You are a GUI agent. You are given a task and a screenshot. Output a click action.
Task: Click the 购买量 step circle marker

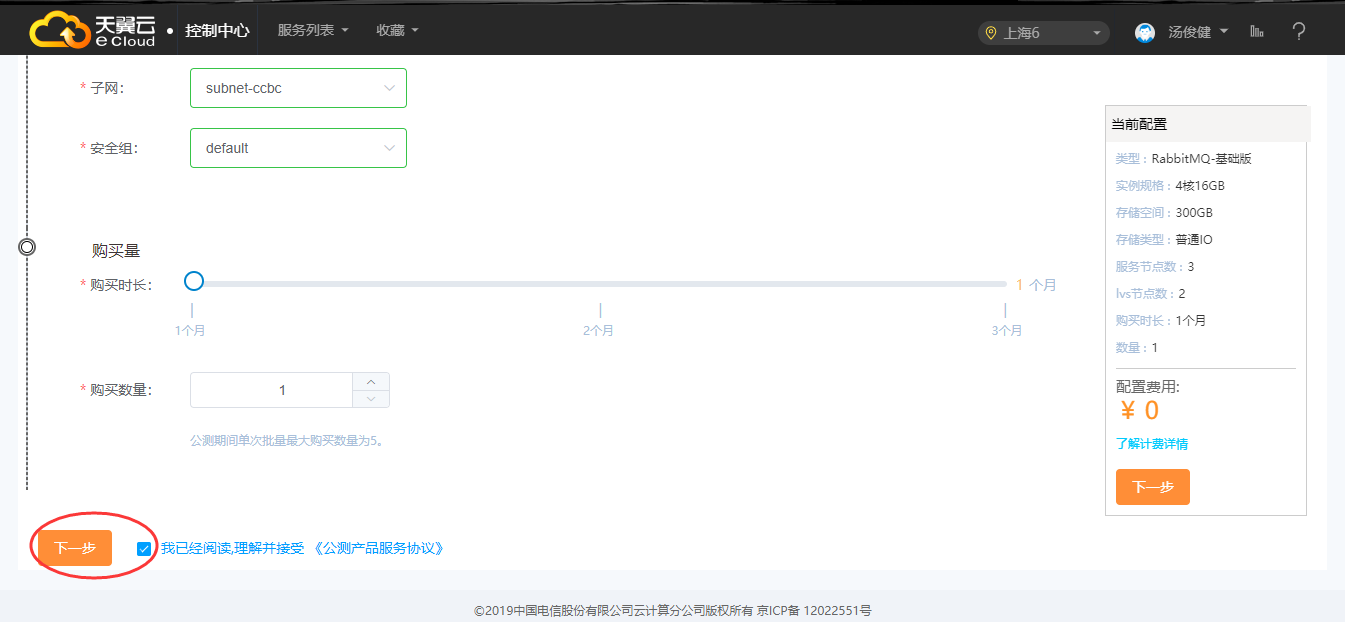point(27,247)
